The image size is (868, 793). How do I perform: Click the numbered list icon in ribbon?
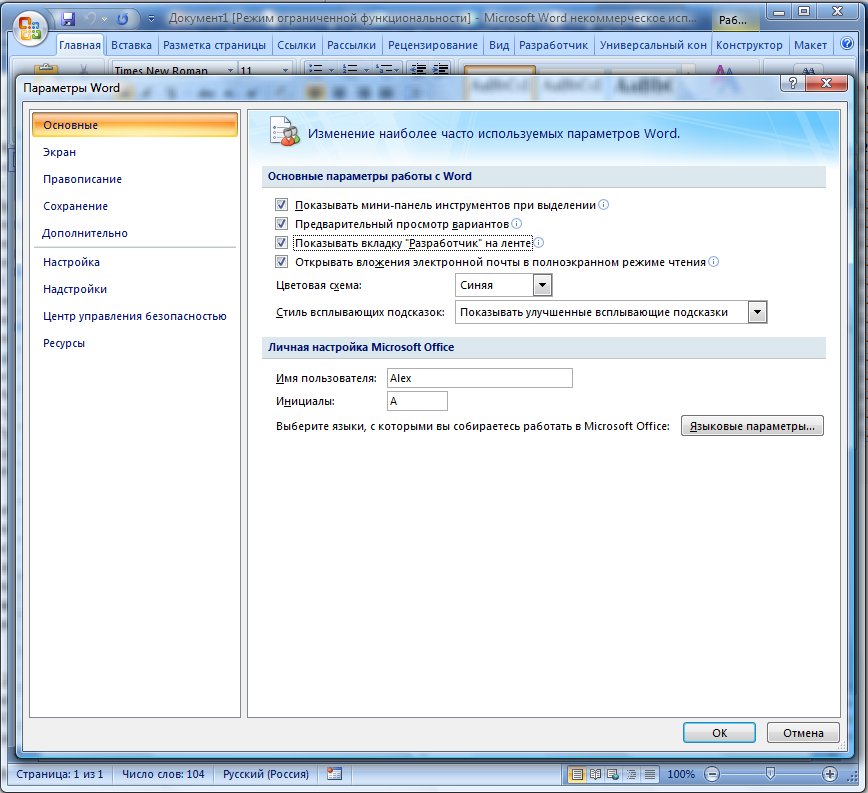pos(350,69)
